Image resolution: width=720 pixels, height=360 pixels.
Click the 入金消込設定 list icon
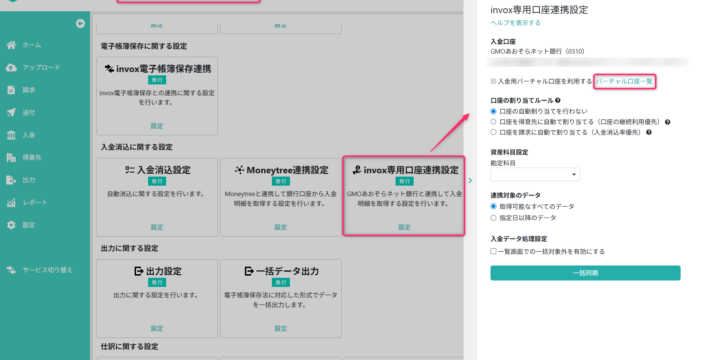pyautogui.click(x=129, y=170)
